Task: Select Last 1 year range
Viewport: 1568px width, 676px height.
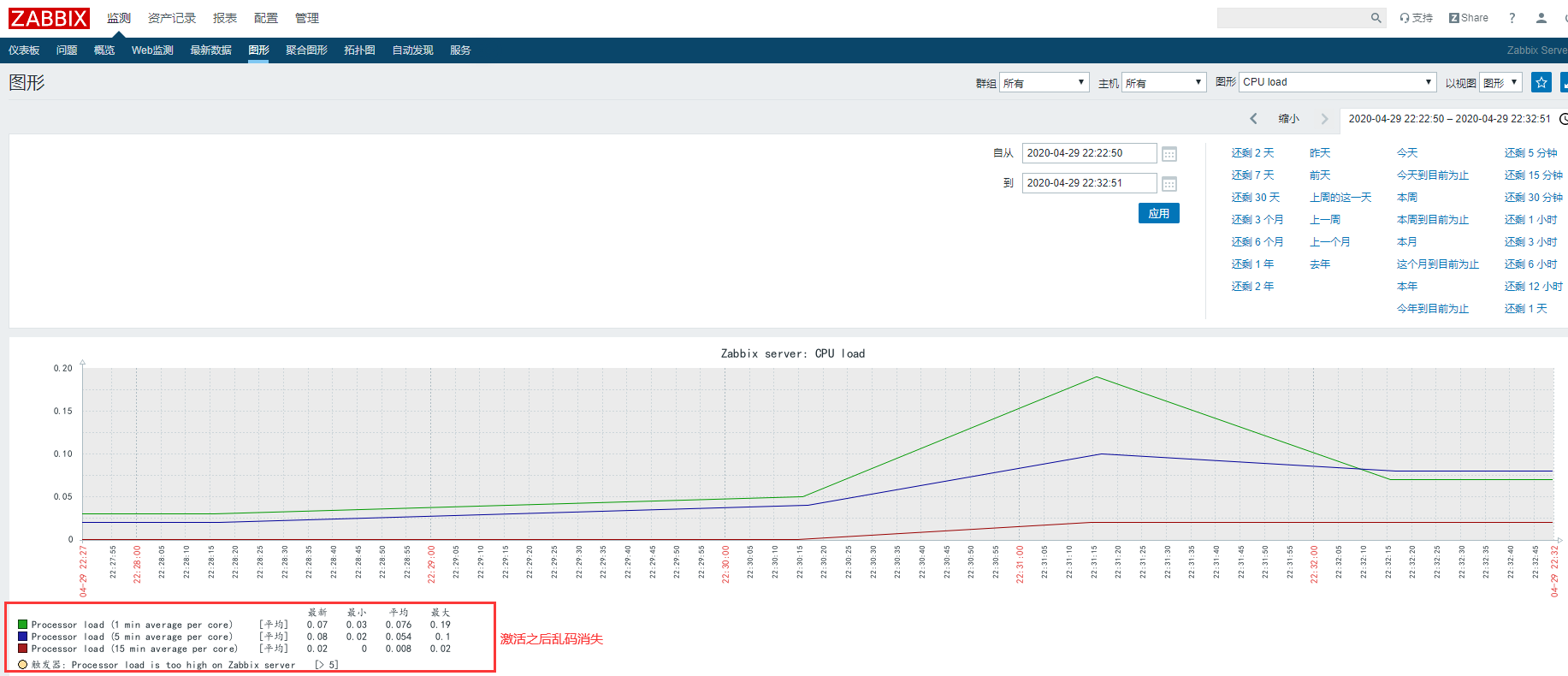Action: 1252,264
